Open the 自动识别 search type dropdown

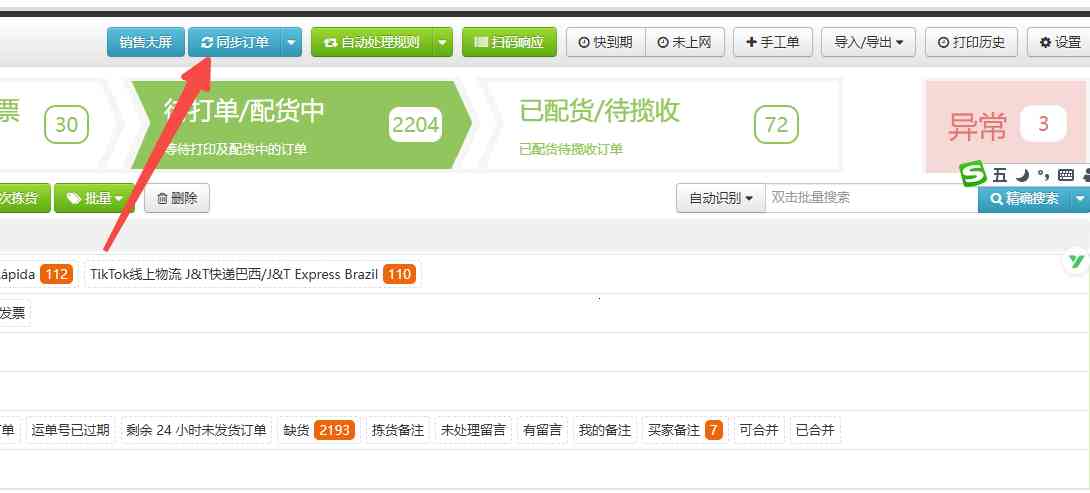720,198
